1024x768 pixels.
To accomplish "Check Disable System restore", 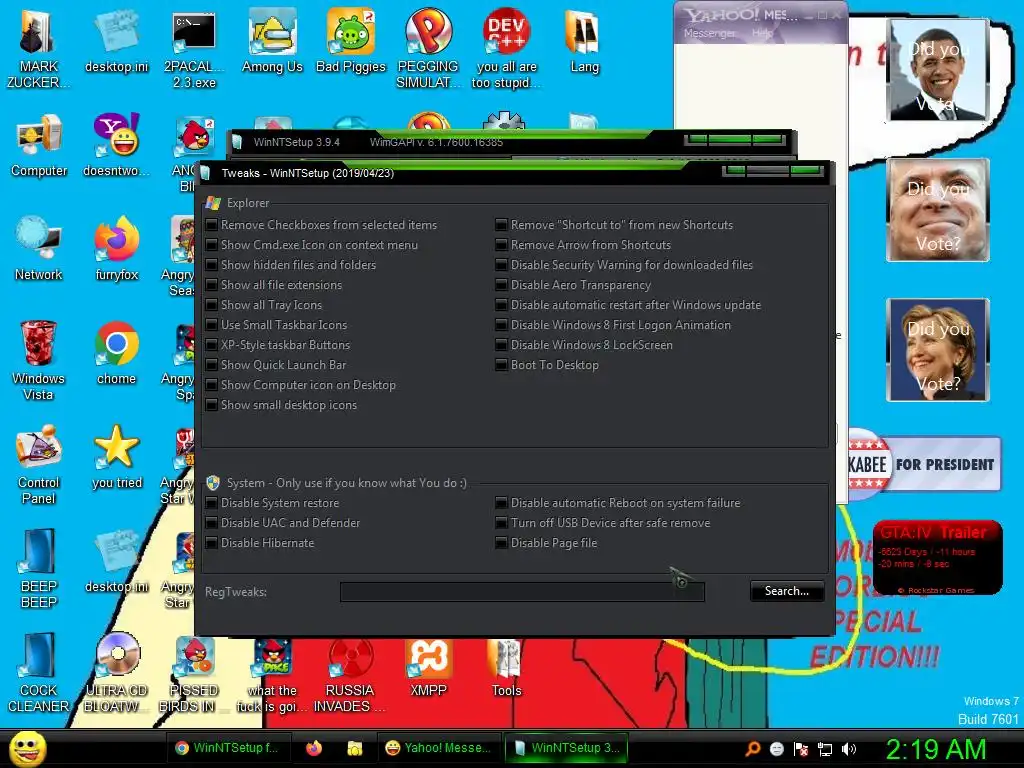I will click(212, 503).
